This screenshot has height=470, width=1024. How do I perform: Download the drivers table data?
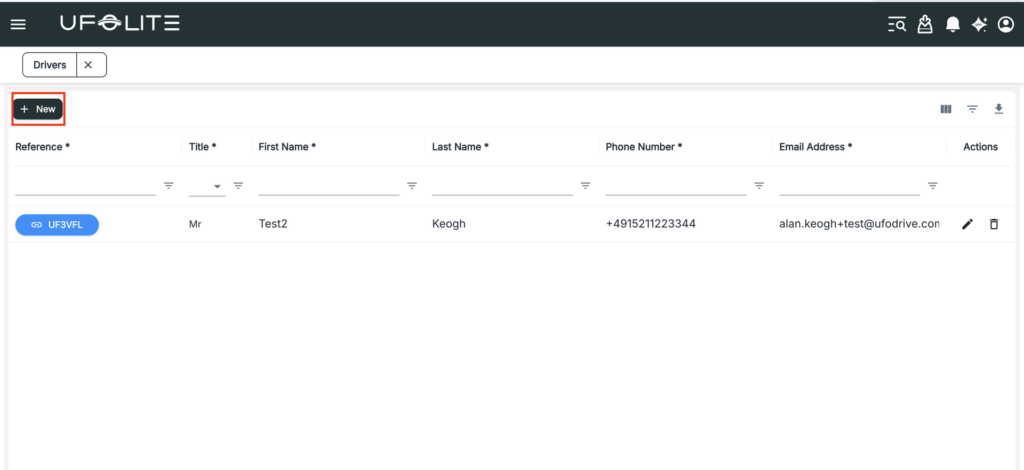998,109
